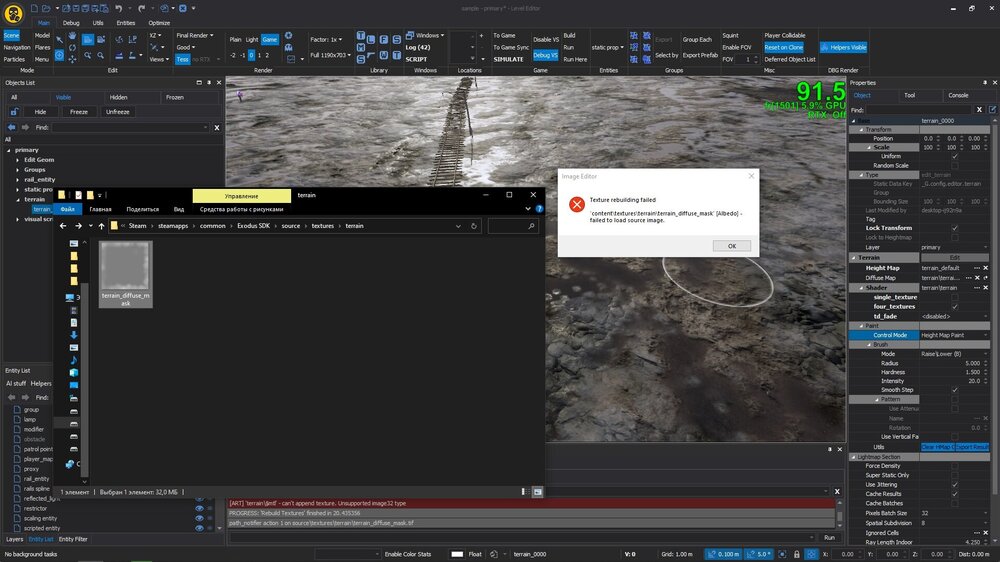Click the Freeze button in Objects List

78,112
